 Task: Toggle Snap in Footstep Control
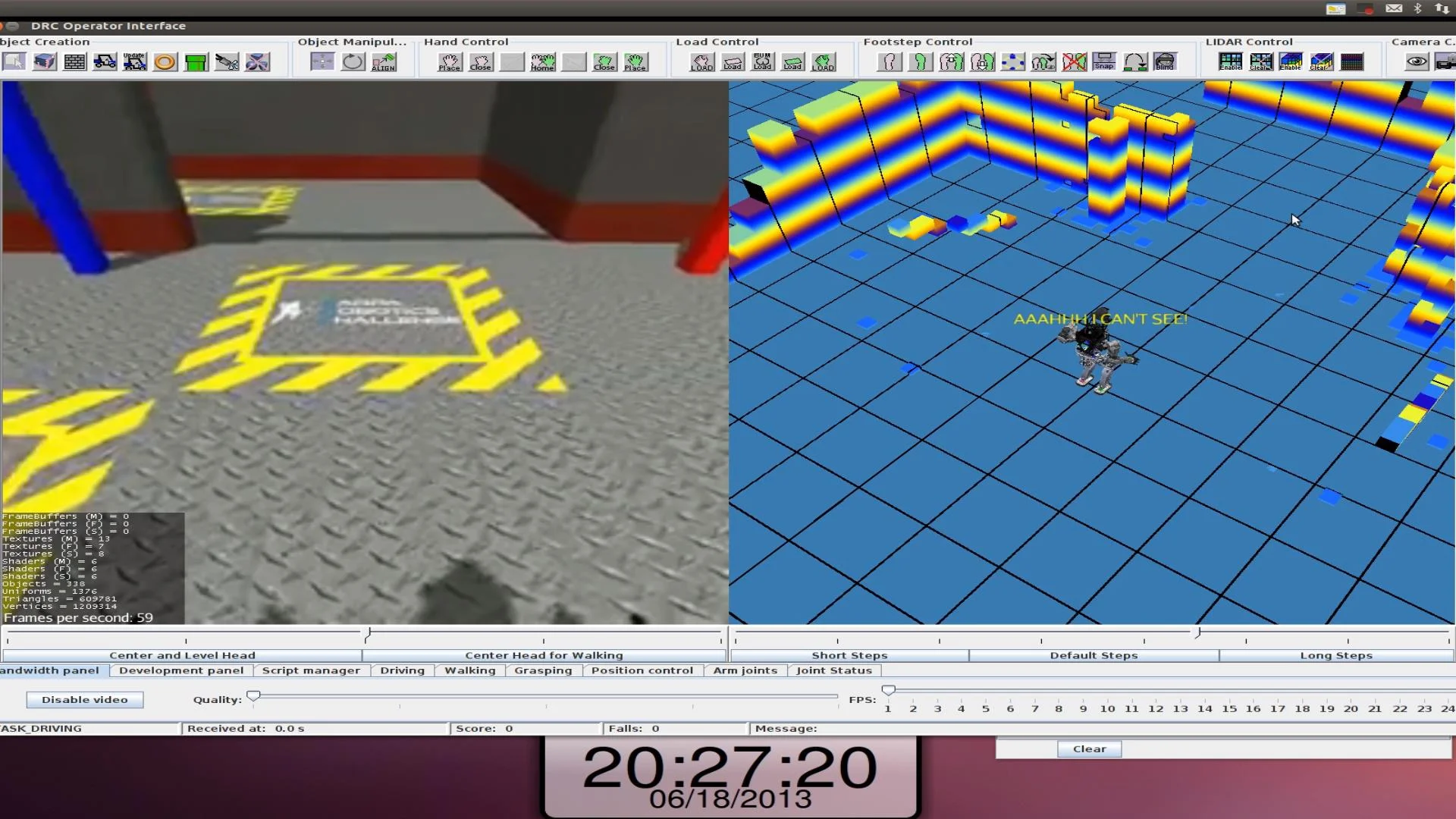point(1104,62)
